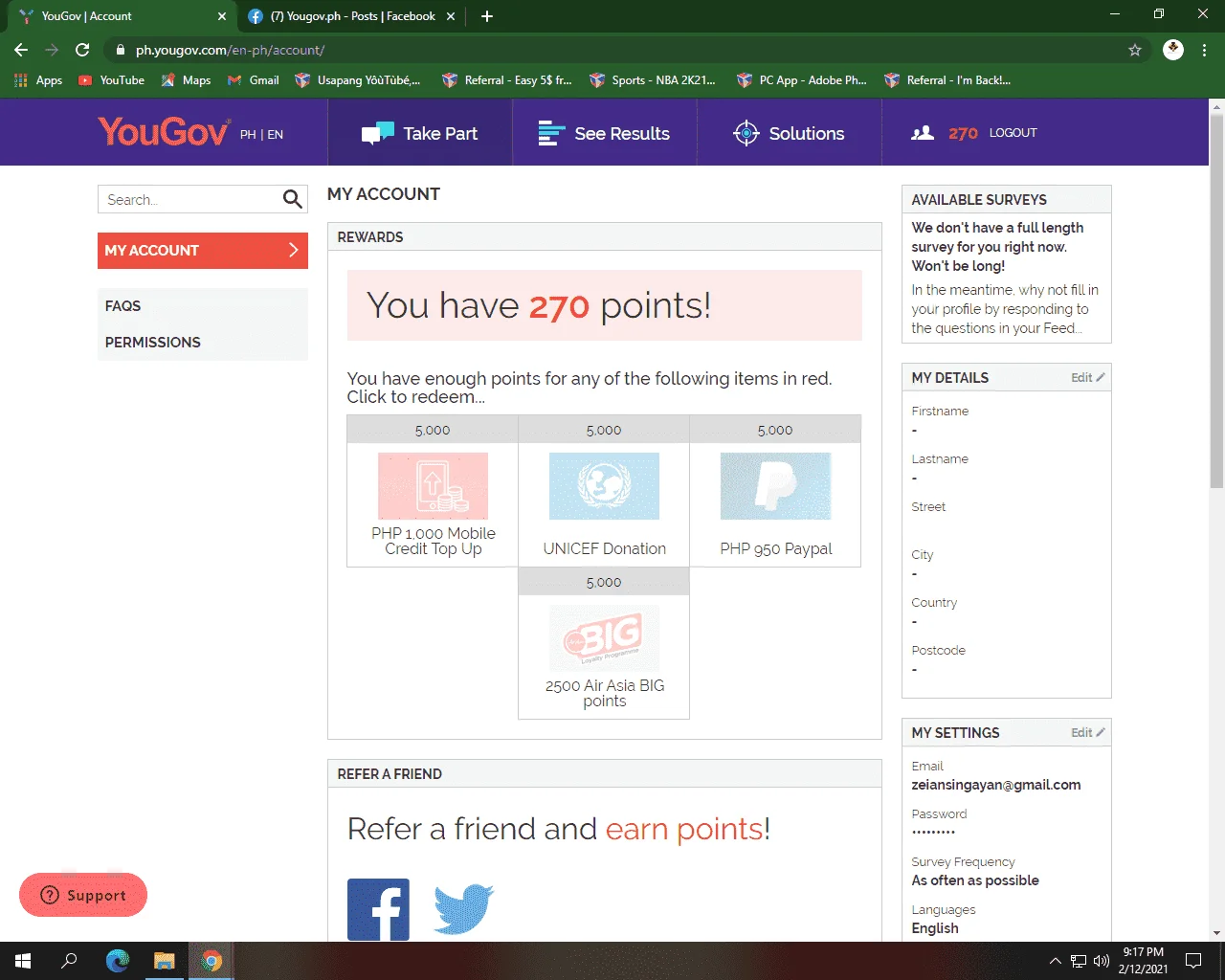Click the search magnifier icon
This screenshot has width=1225, height=980.
292,199
